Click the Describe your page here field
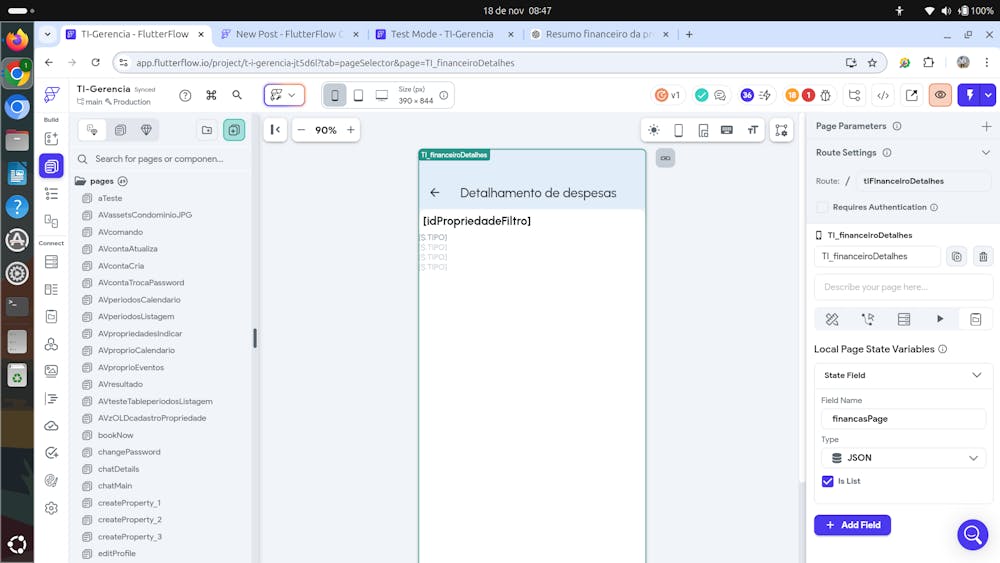Viewport: 1000px width, 563px height. click(x=903, y=287)
